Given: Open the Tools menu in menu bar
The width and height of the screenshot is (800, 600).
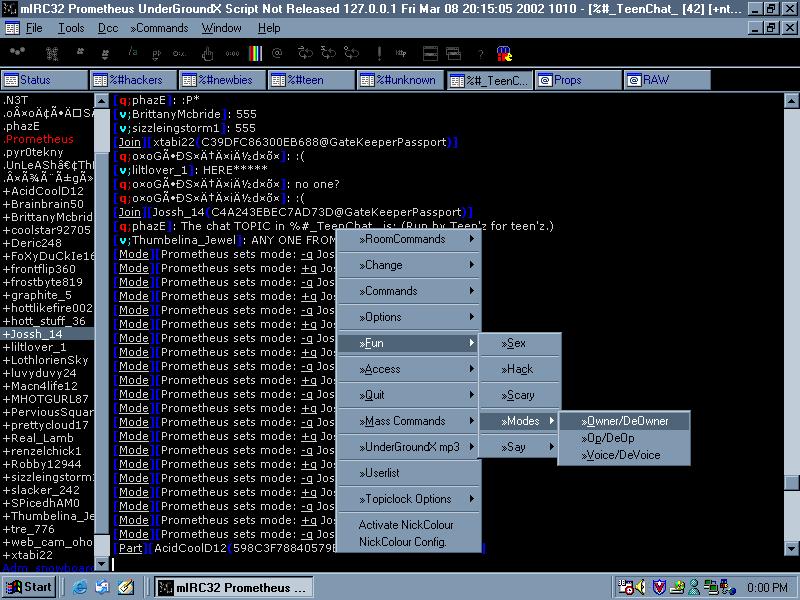Looking at the screenshot, I should coord(71,28).
